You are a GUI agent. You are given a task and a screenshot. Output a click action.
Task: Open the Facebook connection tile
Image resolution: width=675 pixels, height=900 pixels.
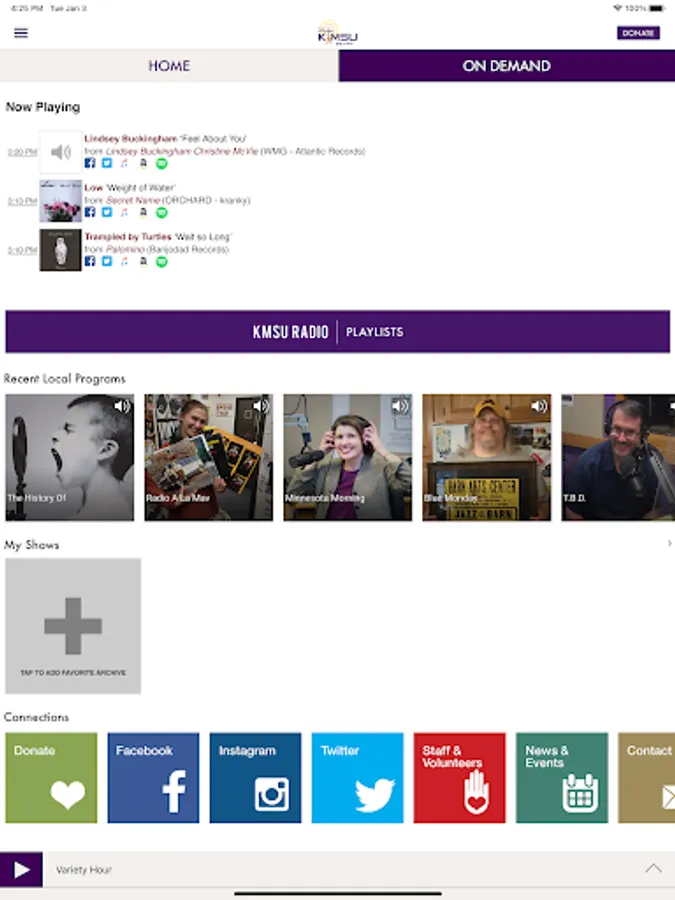tap(153, 778)
